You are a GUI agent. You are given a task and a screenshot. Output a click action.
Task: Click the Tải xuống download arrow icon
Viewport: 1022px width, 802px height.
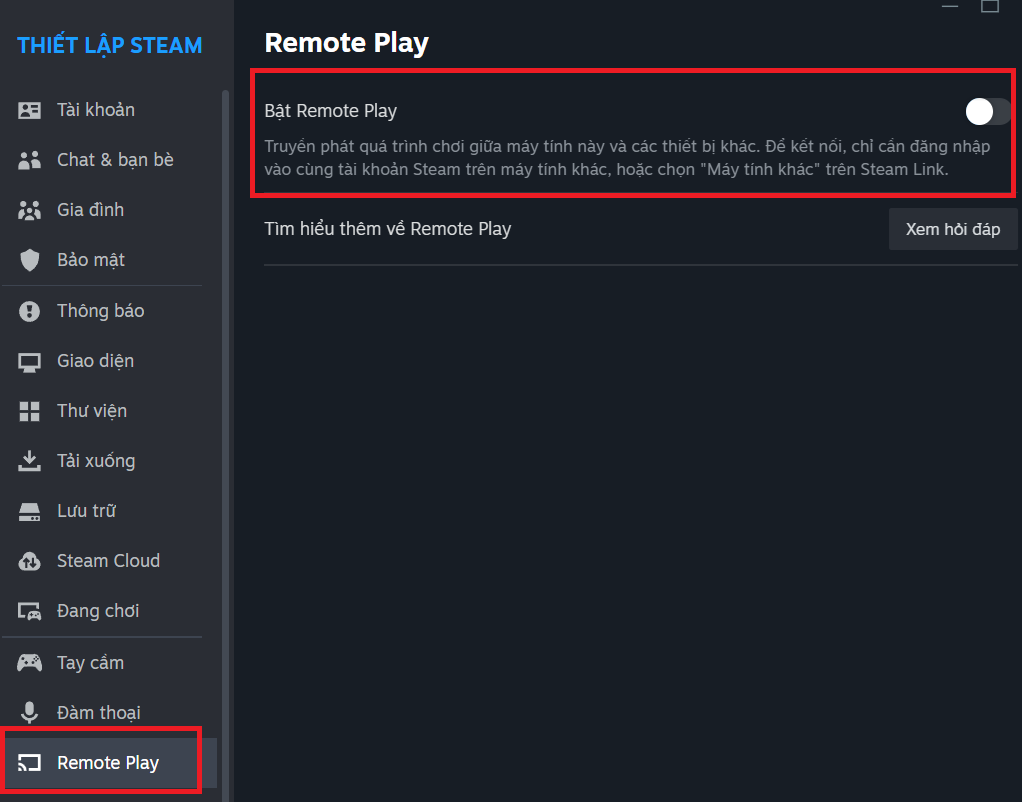pyautogui.click(x=29, y=461)
